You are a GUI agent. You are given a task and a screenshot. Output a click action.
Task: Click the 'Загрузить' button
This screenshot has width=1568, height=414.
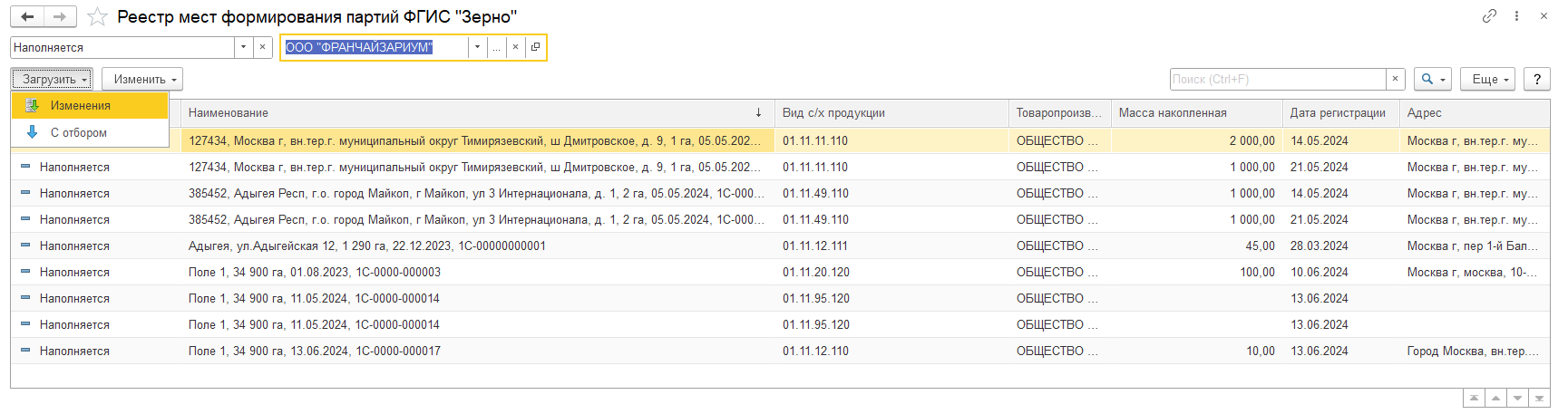[52, 79]
